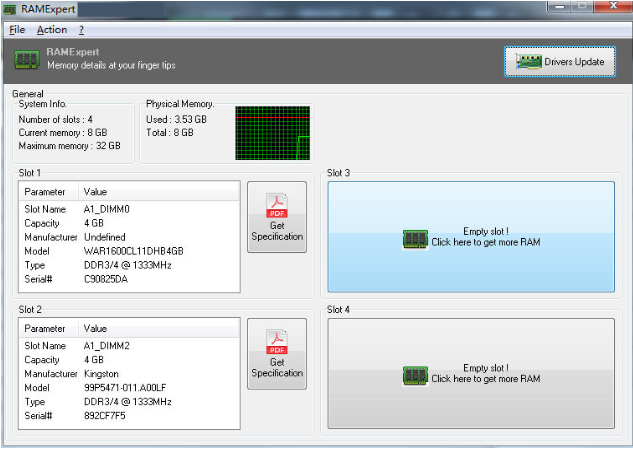Click the Empty Slot 3 get more RAM panel
The width and height of the screenshot is (633, 449).
470,237
